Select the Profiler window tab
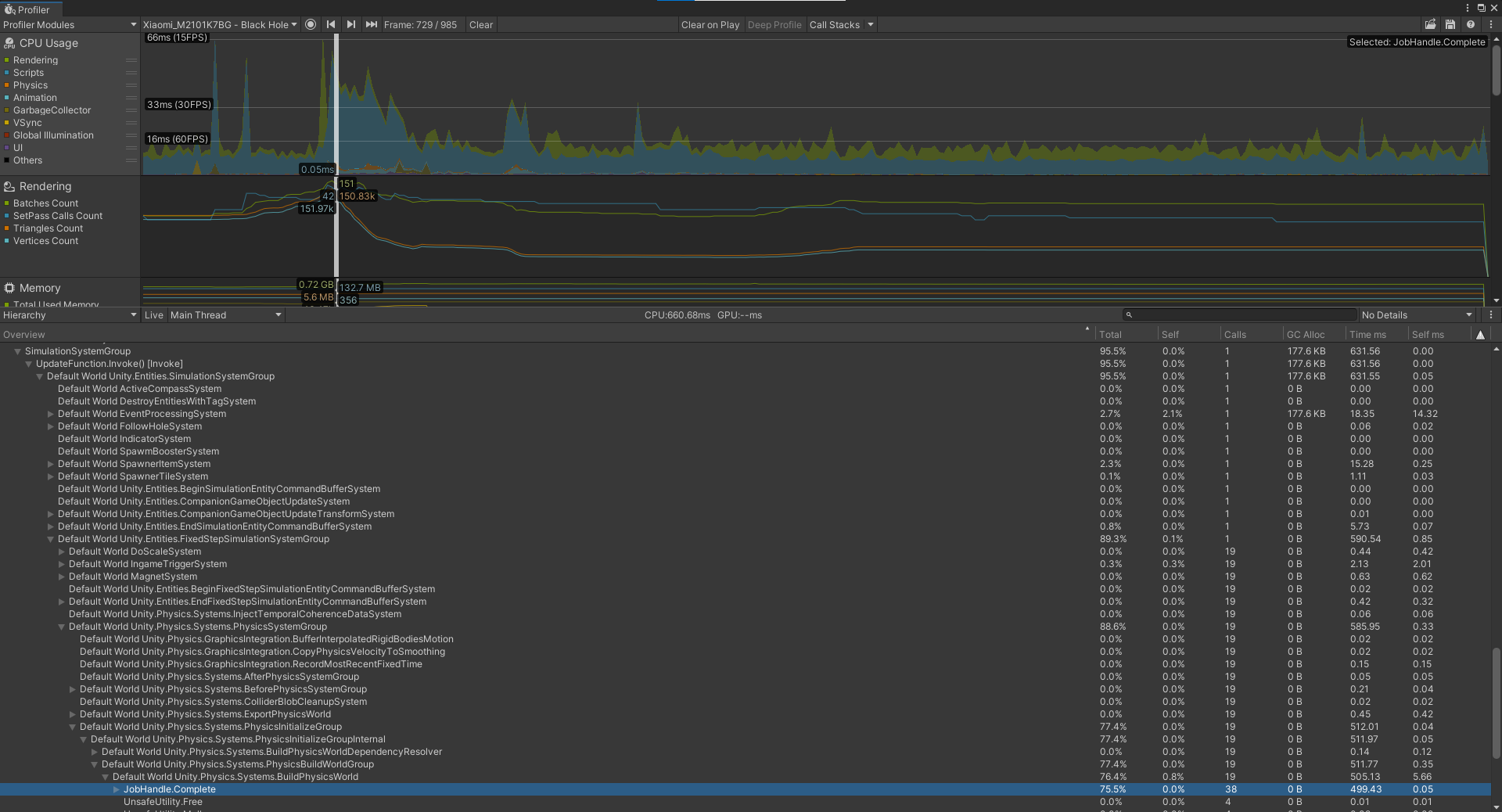Screen dimensions: 1502x812 (31, 9)
